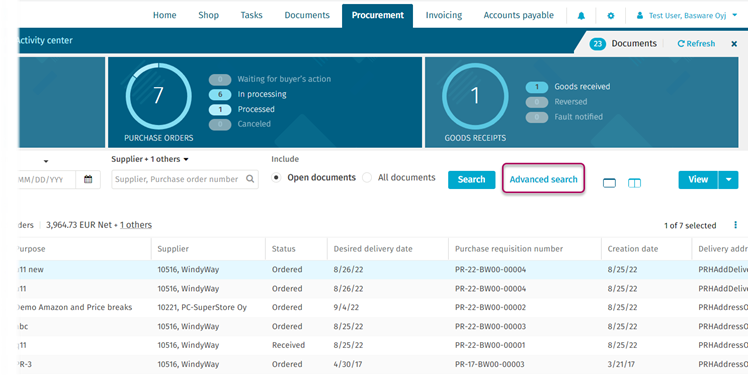
Task: Close the Documents panel with X
Action: click(734, 44)
